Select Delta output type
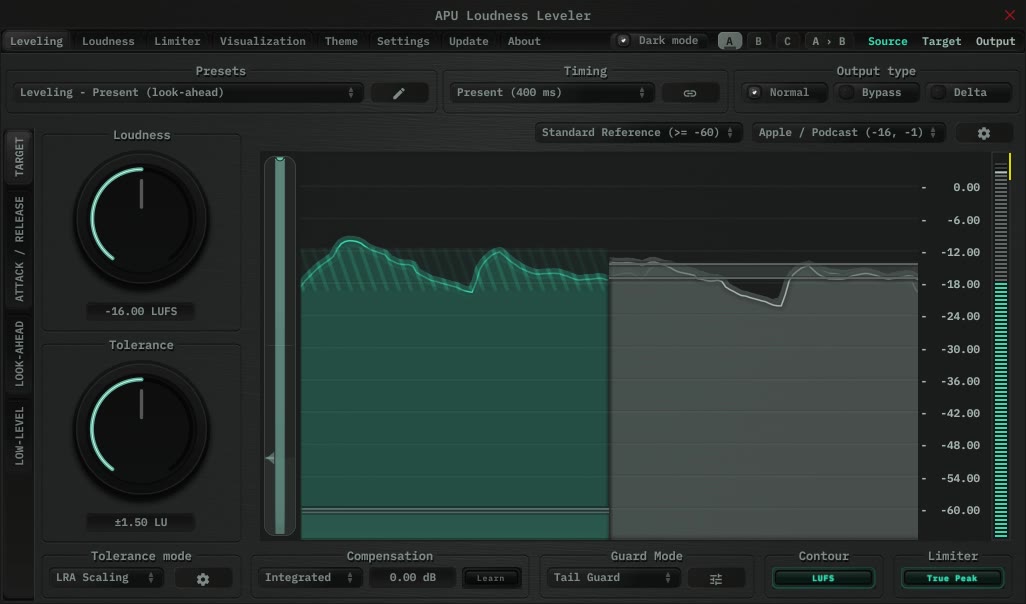 click(958, 92)
